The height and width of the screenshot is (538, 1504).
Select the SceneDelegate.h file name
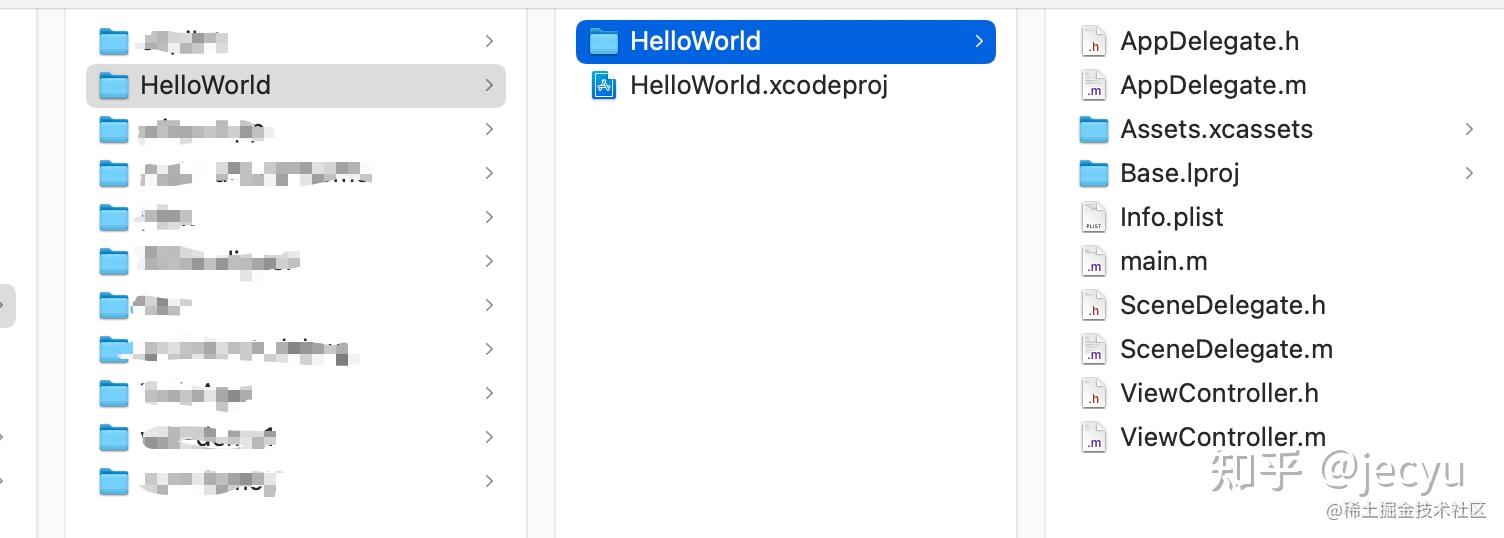click(1223, 305)
